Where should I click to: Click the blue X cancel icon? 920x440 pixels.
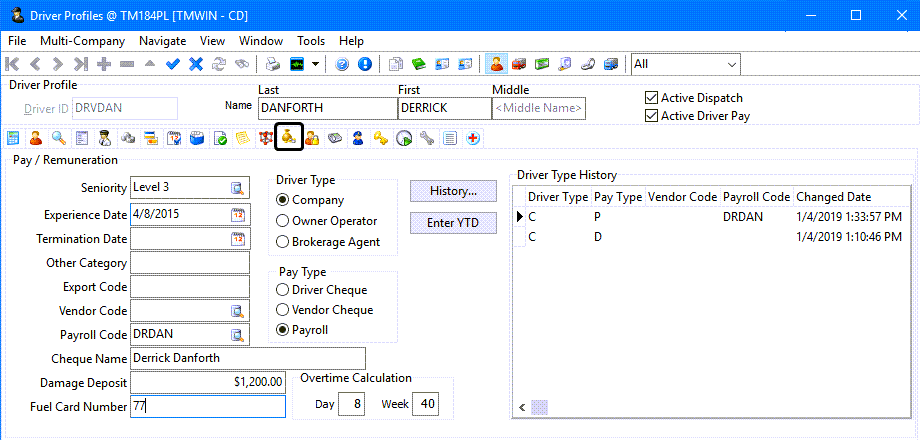196,64
